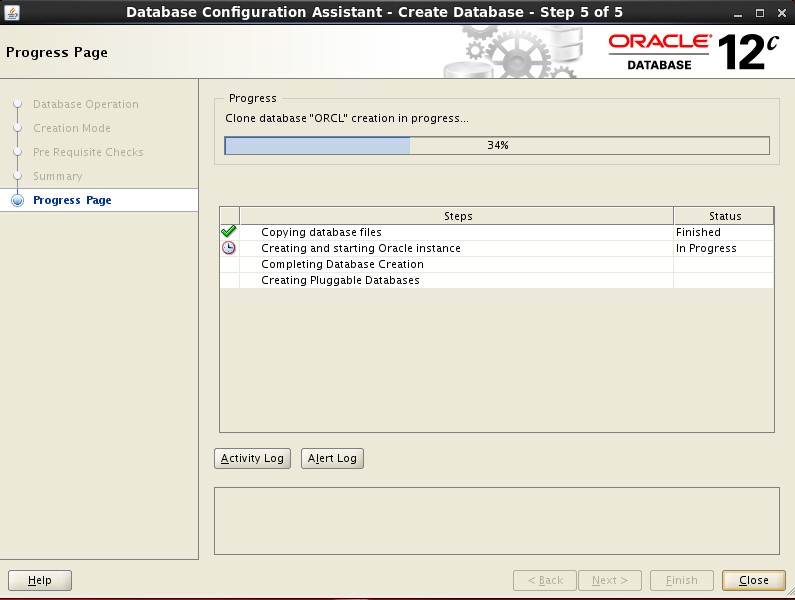
Task: Click the window title bar text
Action: [374, 12]
